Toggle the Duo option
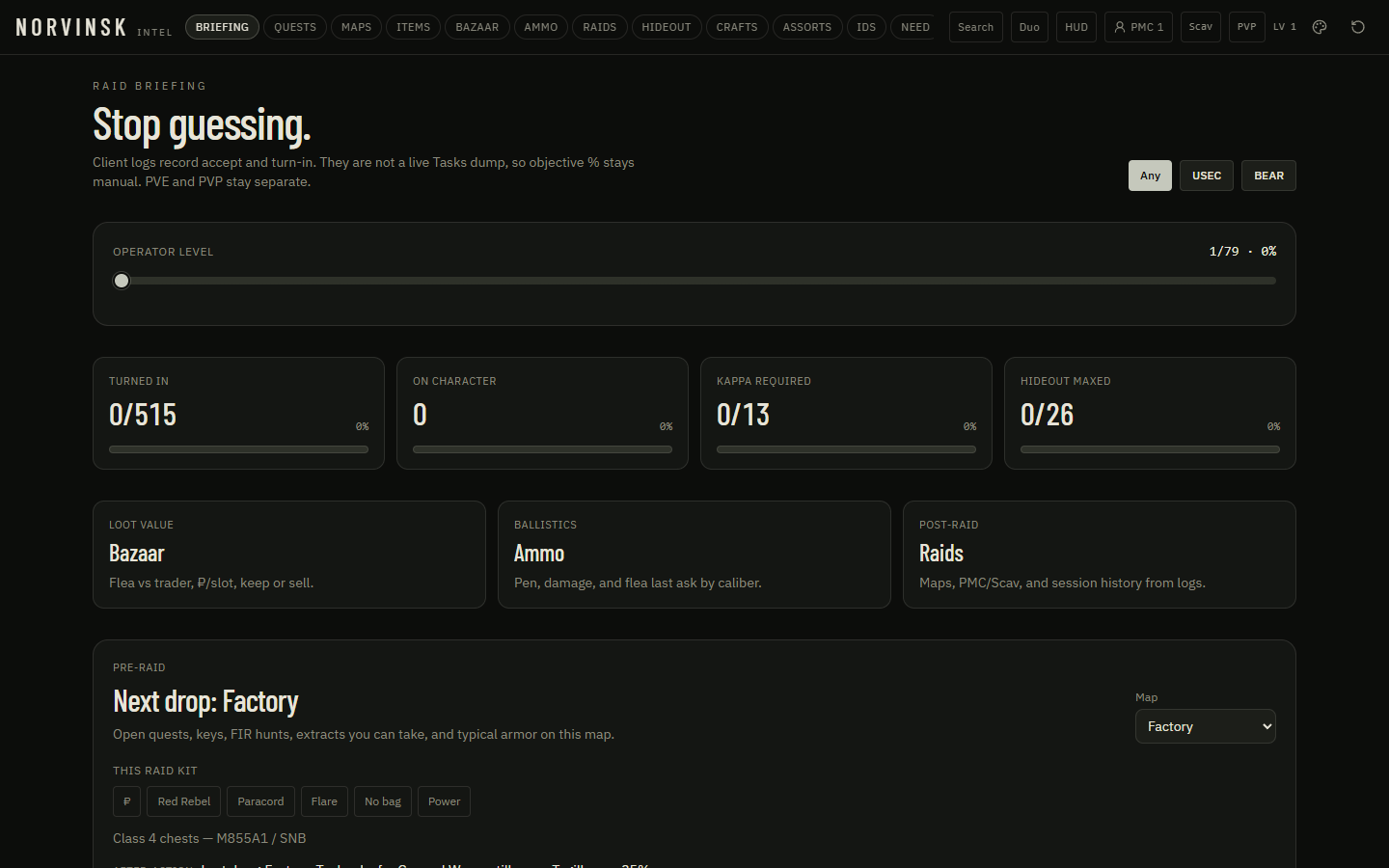 pos(1029,27)
